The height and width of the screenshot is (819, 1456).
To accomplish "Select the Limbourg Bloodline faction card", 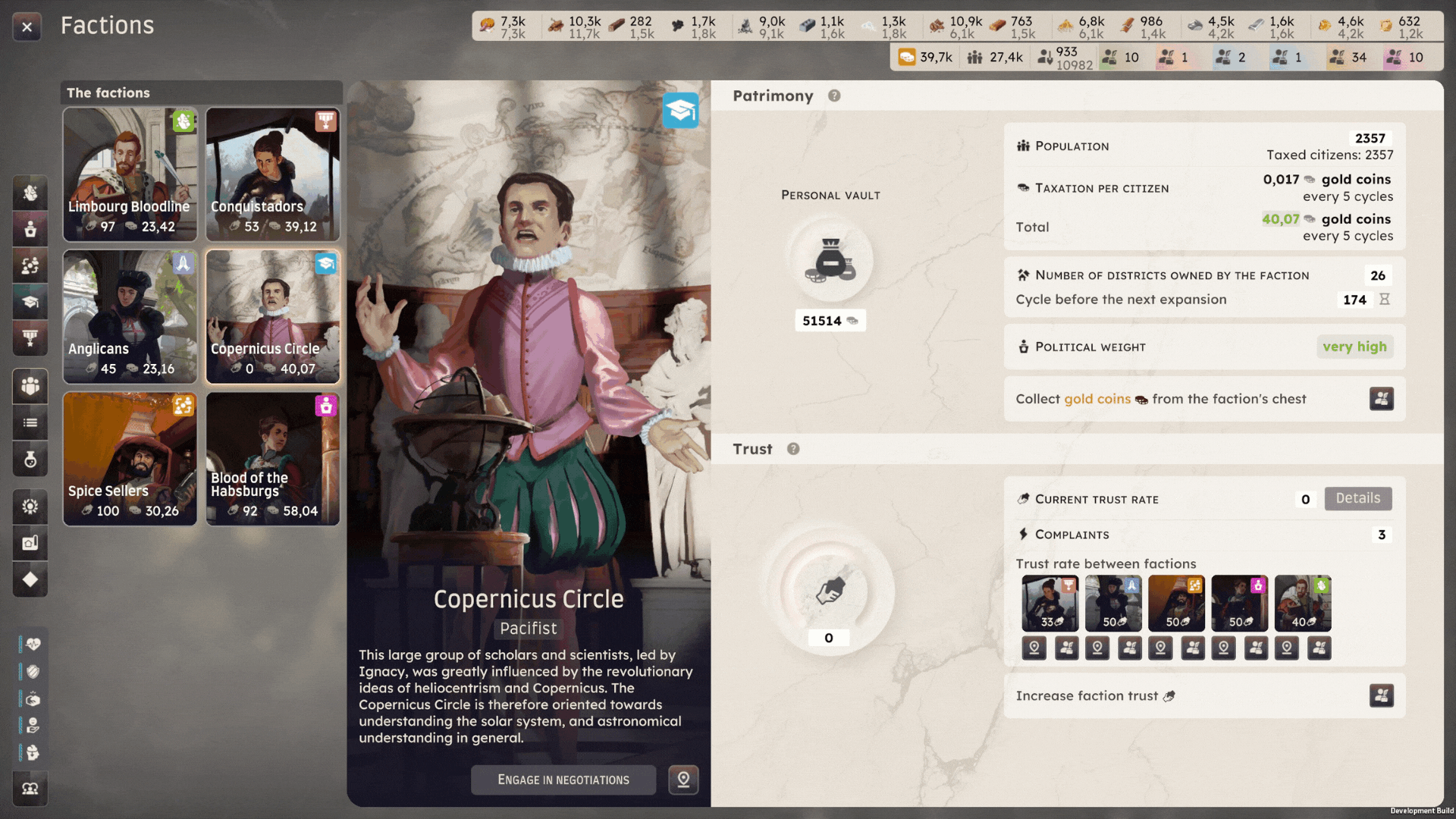I will [x=130, y=174].
